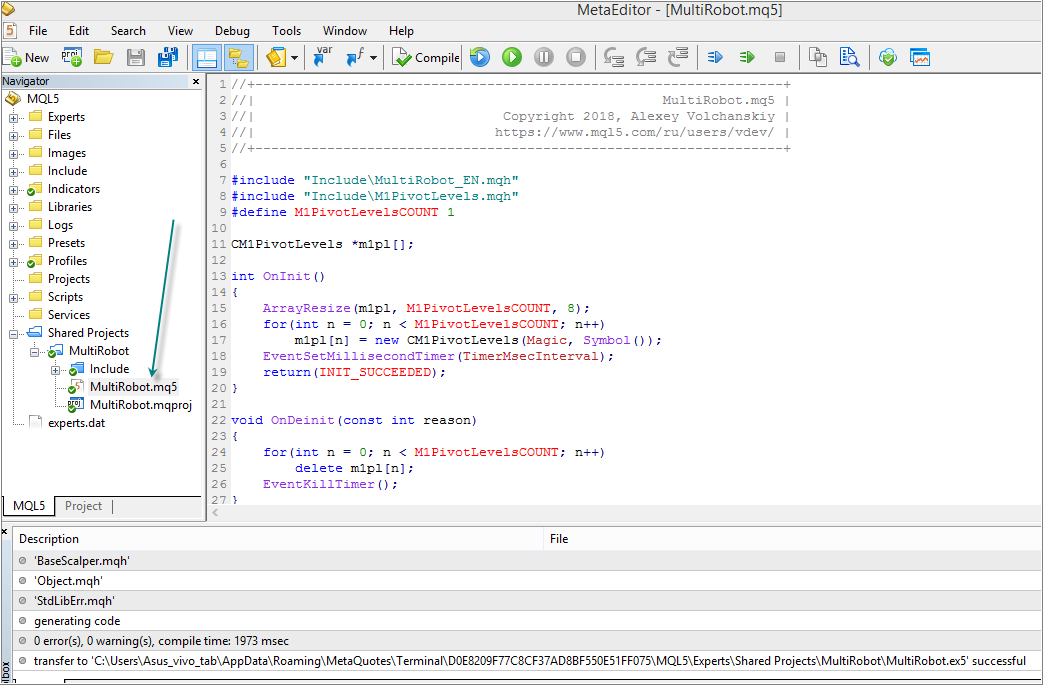Toggle the Toolbox panel button

[237, 58]
